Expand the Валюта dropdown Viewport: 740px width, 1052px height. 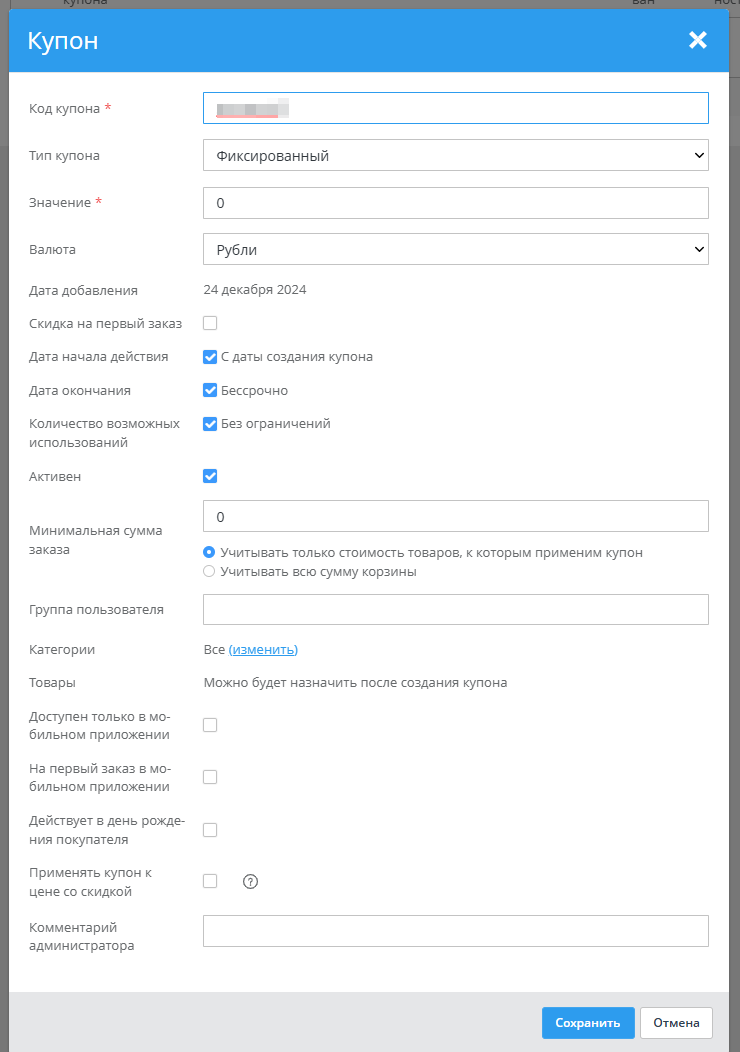pos(455,250)
